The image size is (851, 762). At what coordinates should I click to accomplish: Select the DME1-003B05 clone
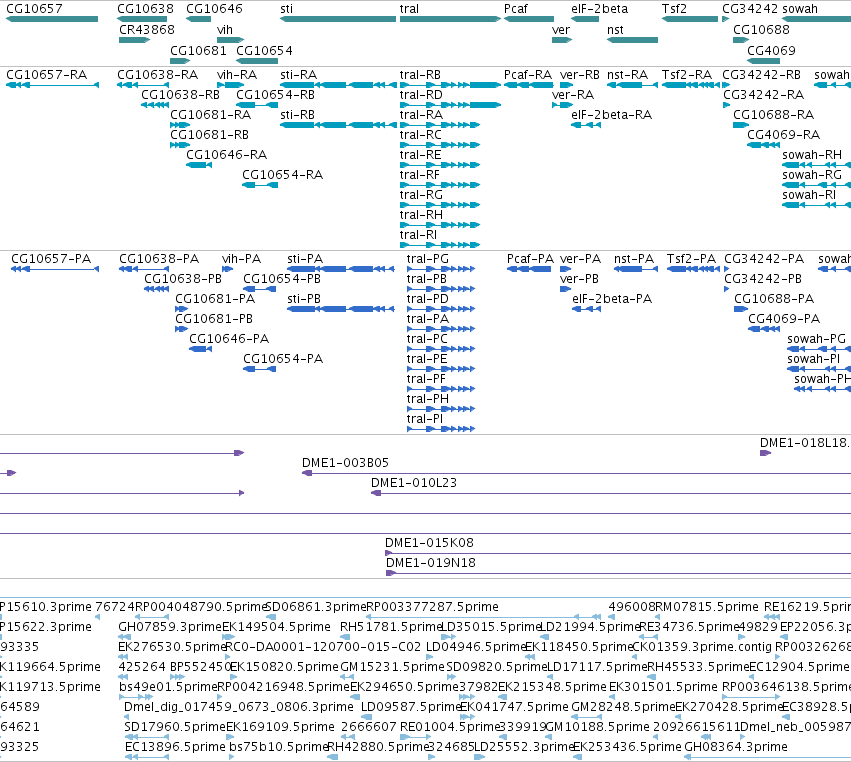(x=576, y=473)
